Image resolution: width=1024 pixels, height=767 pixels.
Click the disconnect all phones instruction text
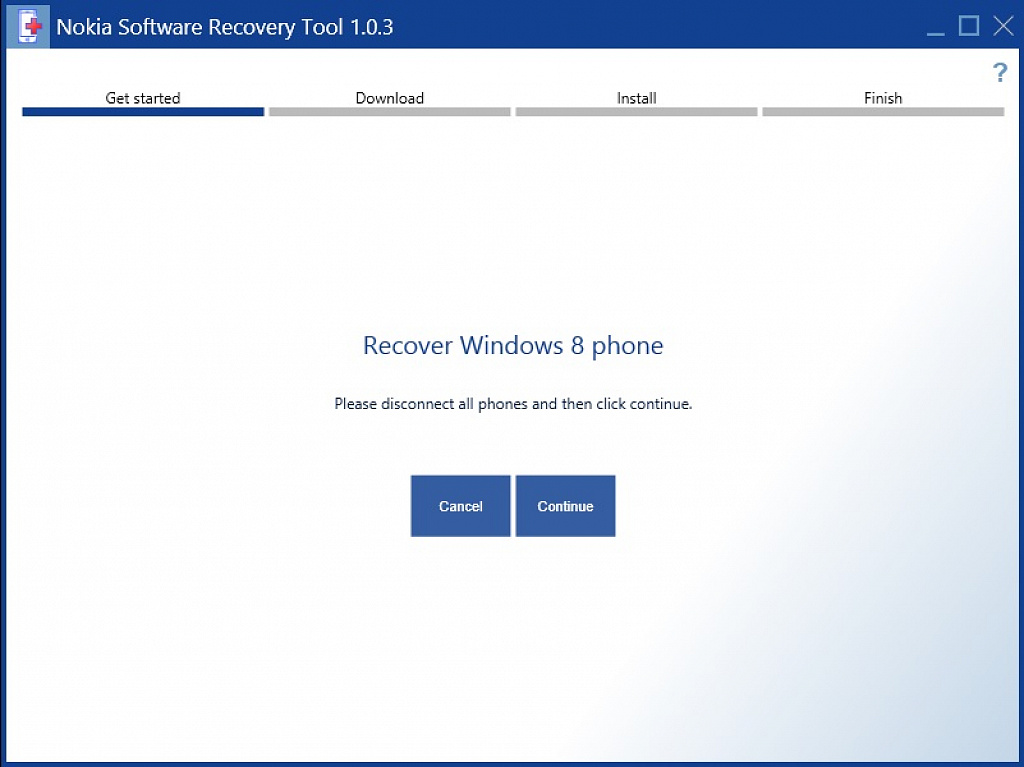coord(513,404)
